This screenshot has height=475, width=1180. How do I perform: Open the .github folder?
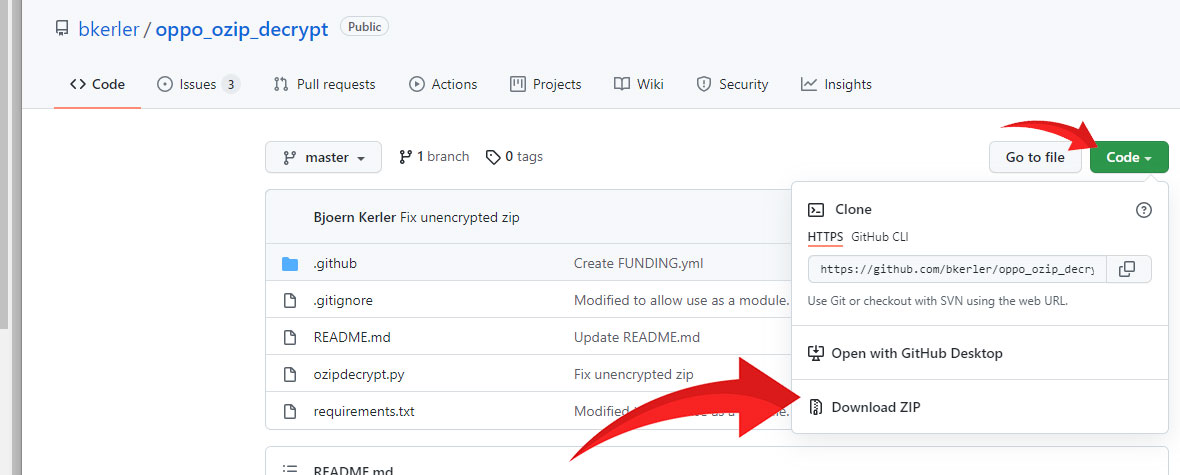point(335,263)
